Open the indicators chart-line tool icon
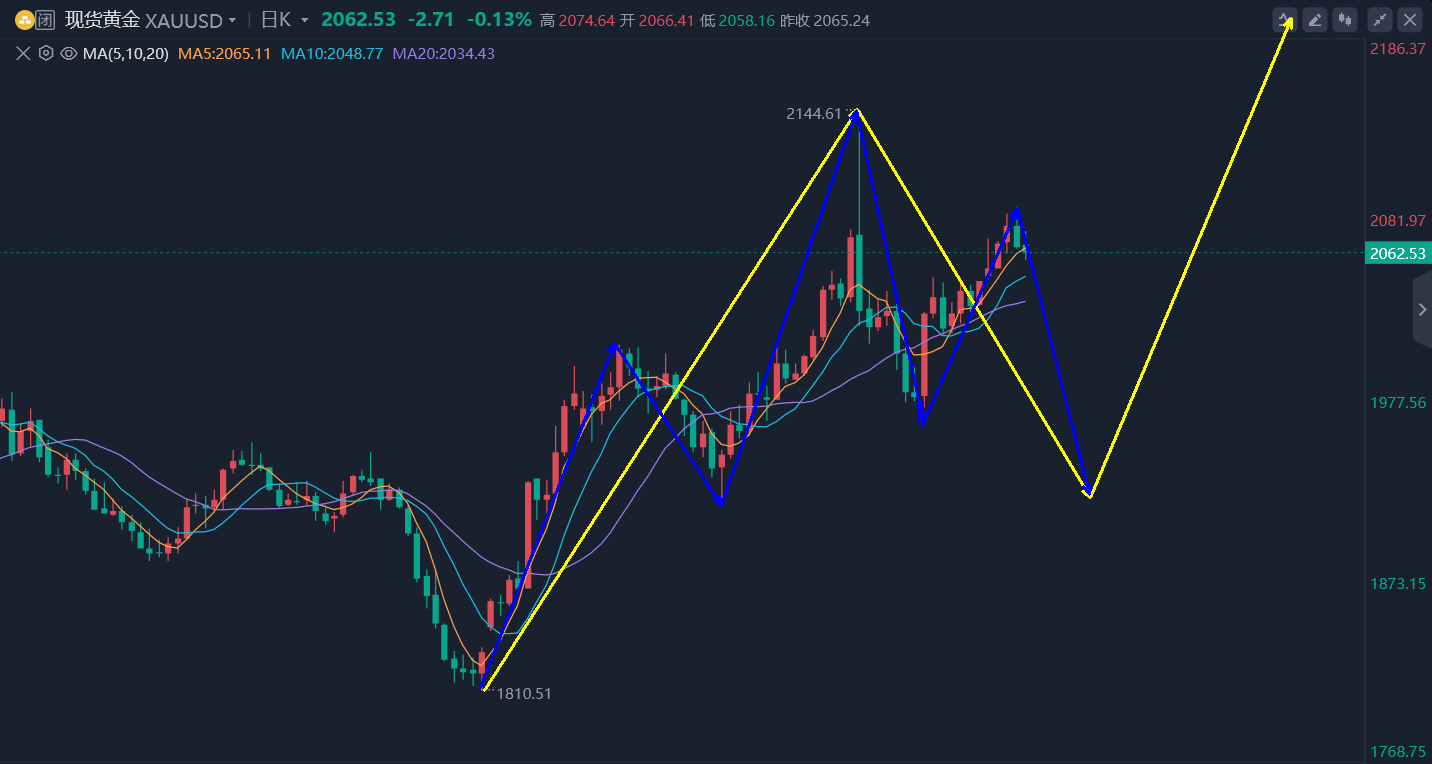Image resolution: width=1432 pixels, height=764 pixels. click(x=1285, y=19)
